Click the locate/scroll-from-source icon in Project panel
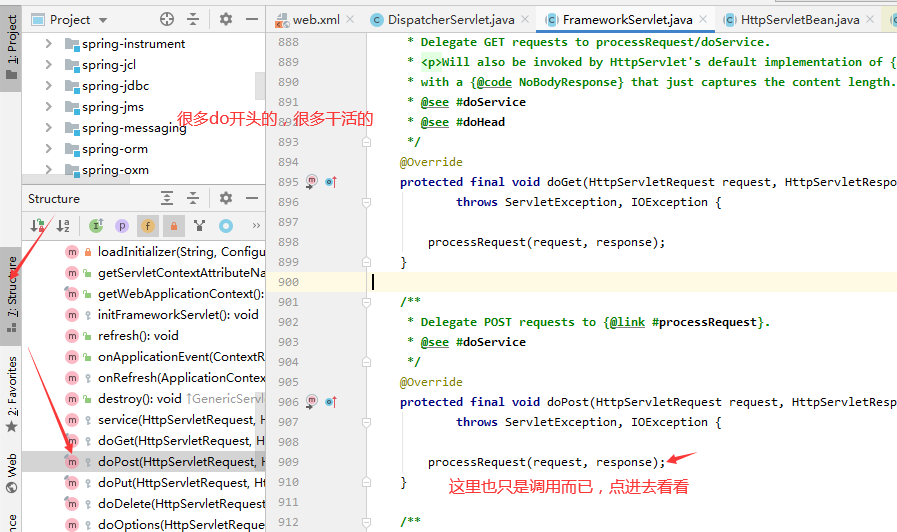The height and width of the screenshot is (532, 897). [x=166, y=19]
